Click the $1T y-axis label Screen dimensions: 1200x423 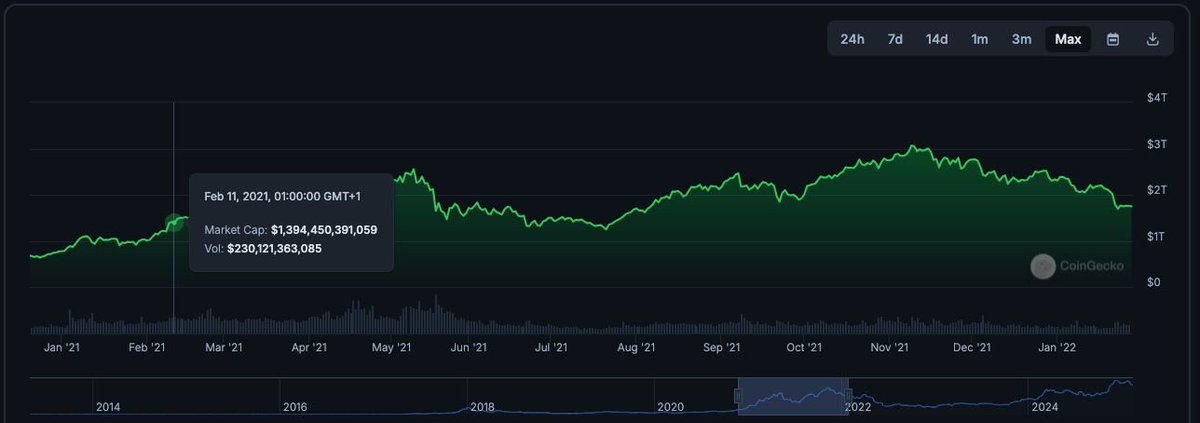pos(1156,236)
